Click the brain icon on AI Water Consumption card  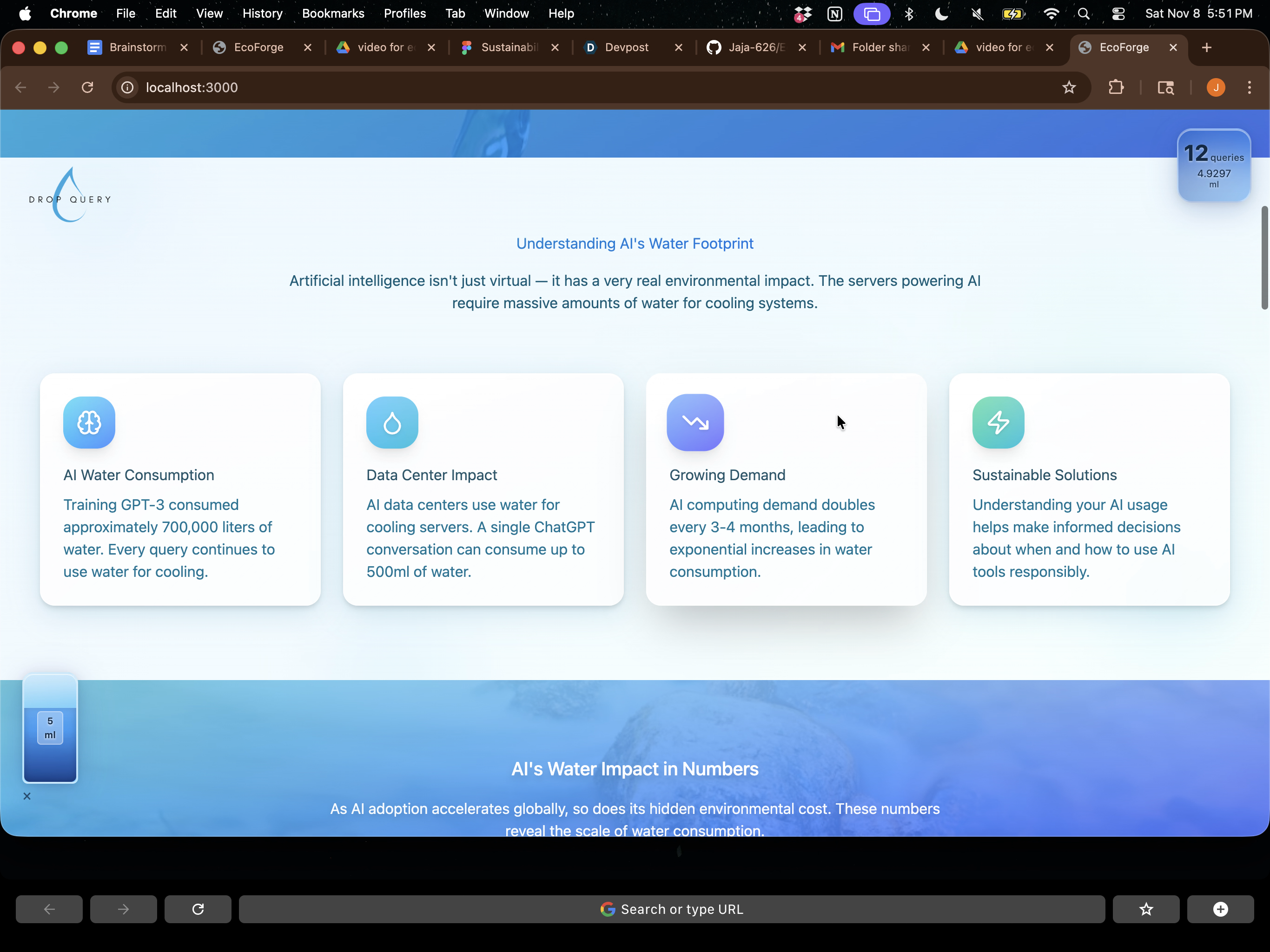point(89,423)
